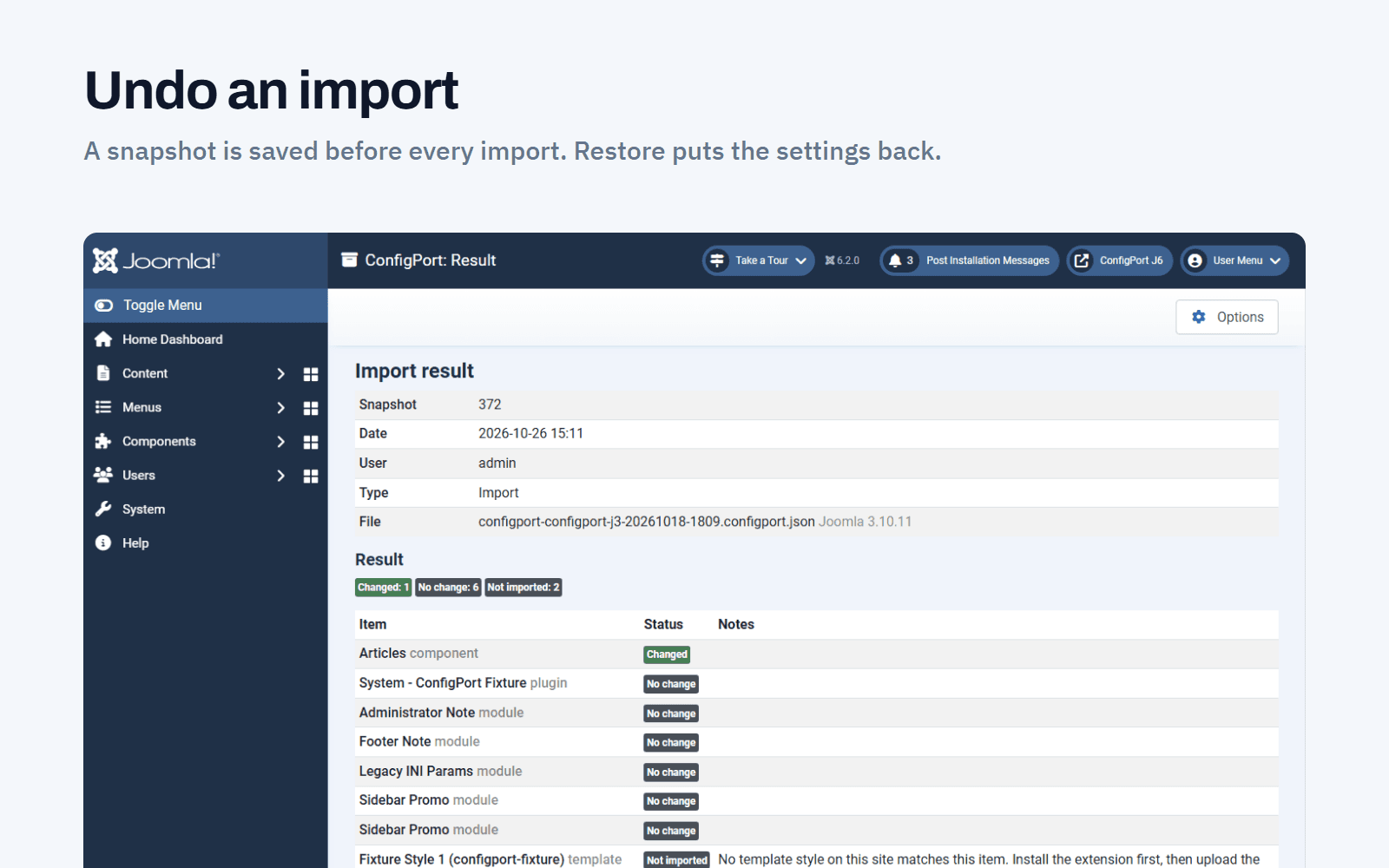
Task: Click the ConfigPort: Result page title icon
Action: click(349, 260)
